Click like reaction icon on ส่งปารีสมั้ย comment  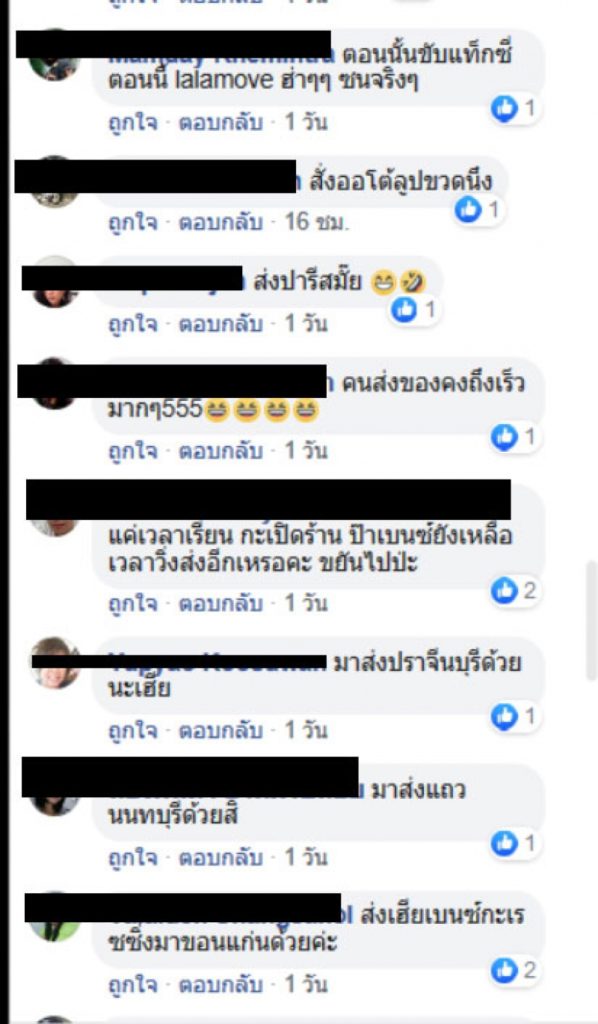coord(403,310)
